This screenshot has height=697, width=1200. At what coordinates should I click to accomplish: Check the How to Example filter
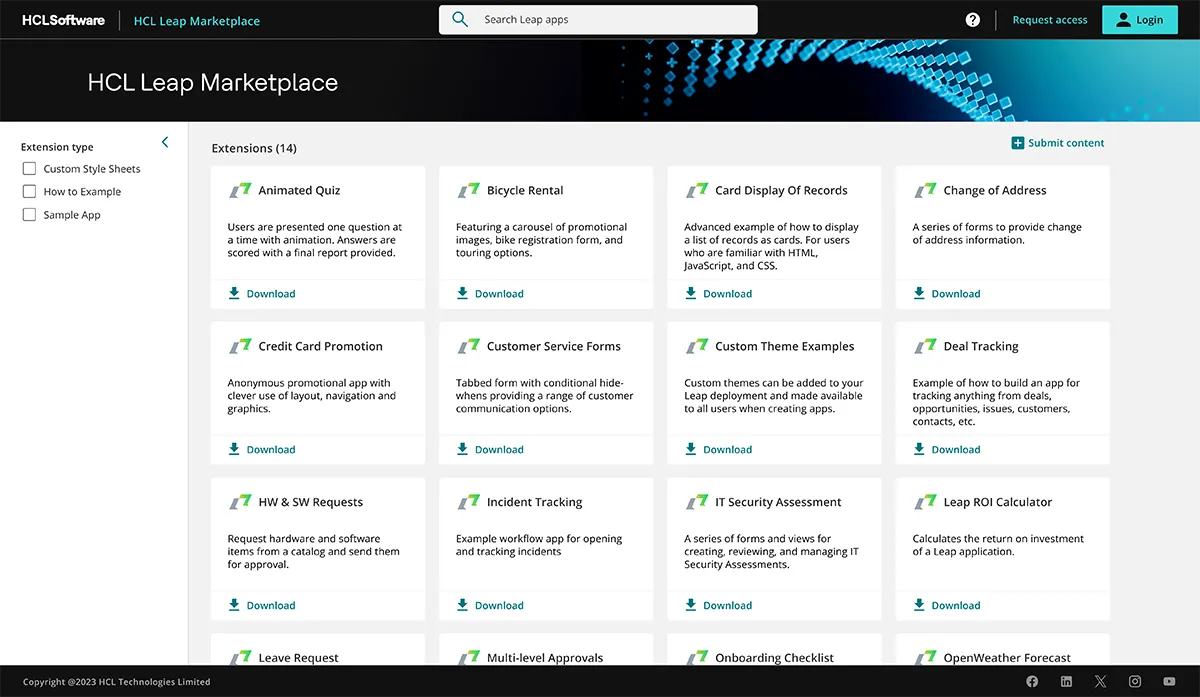28,191
